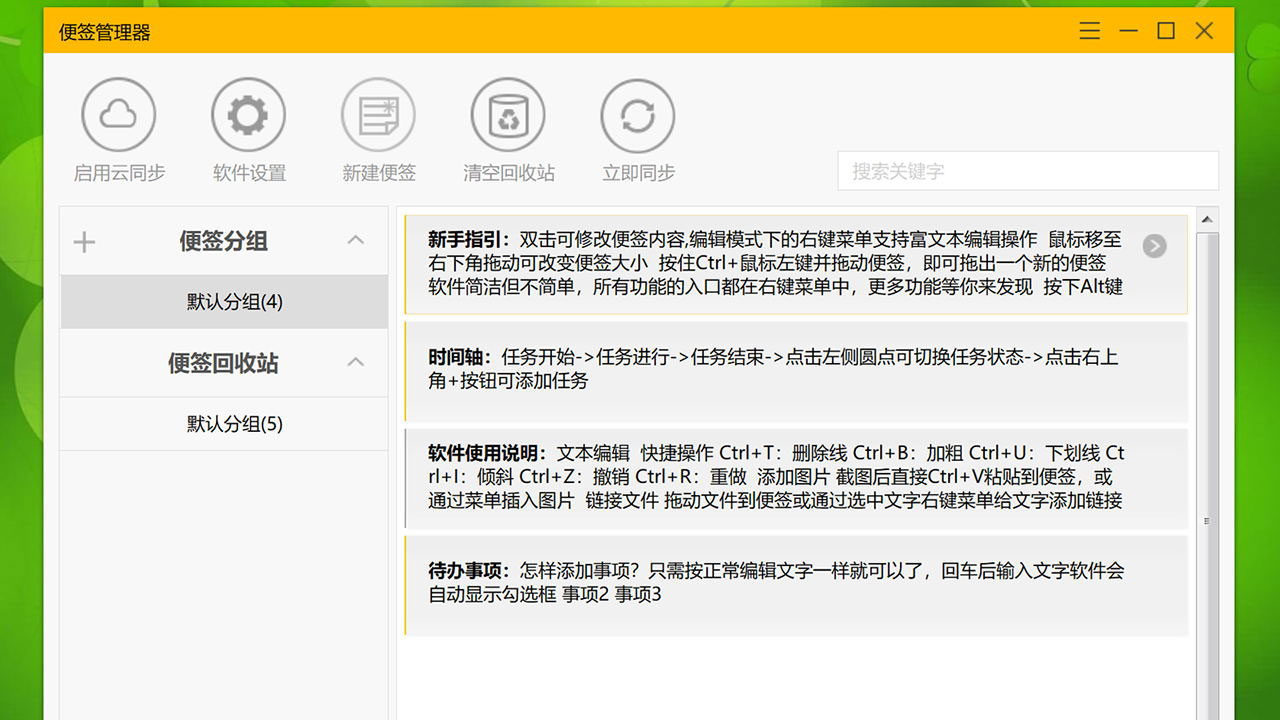Viewport: 1280px width, 720px height.
Task: Click the arrow icon on the 新手指引 note
Action: point(1154,245)
